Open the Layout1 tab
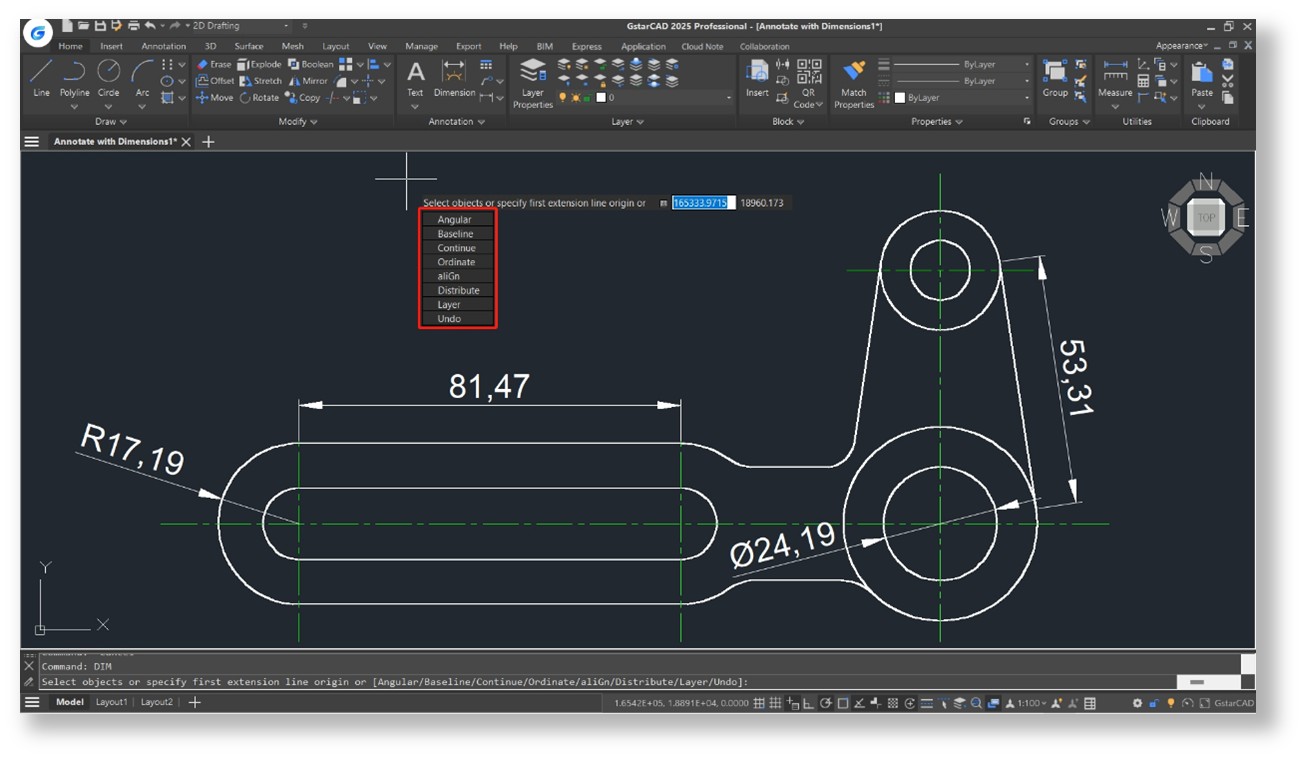This screenshot has width=1304, height=758. pos(111,702)
